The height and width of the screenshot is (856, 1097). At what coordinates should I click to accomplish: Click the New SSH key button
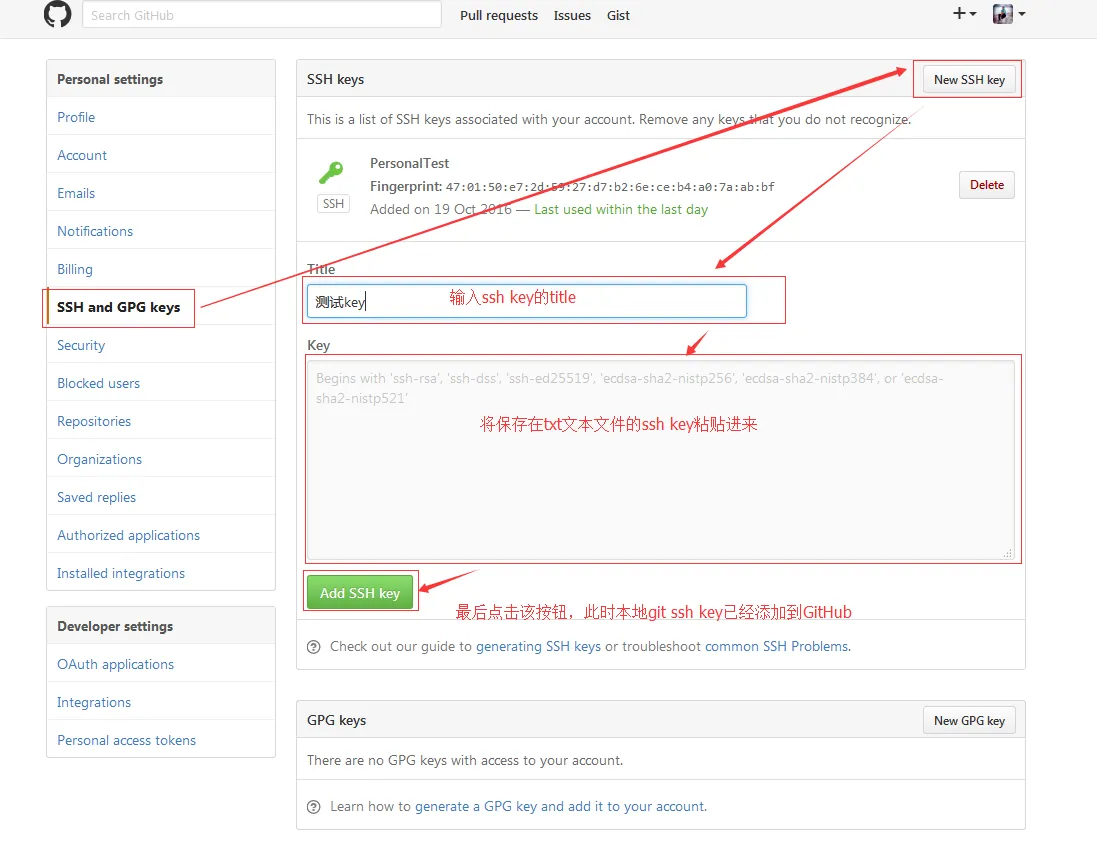(969, 80)
